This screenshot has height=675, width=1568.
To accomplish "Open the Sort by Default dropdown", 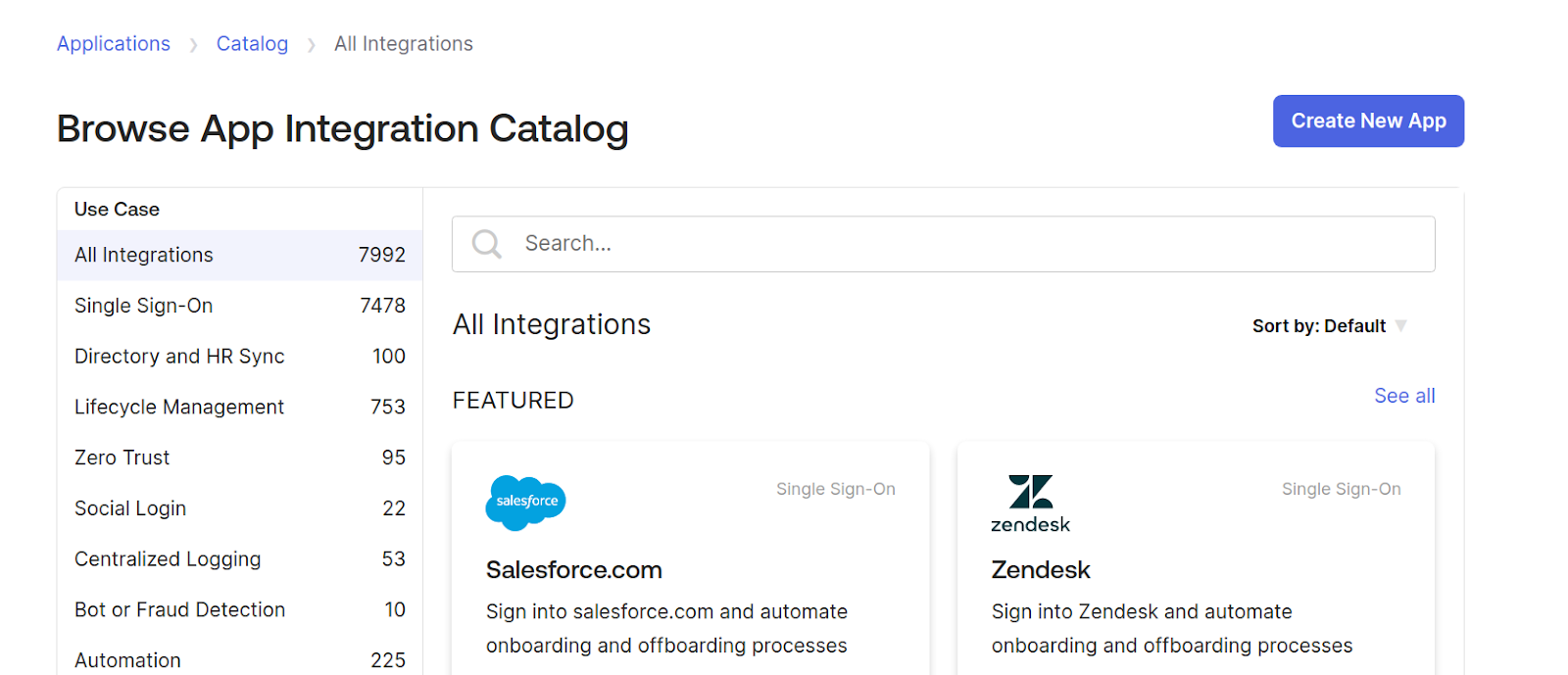I will (x=1329, y=326).
